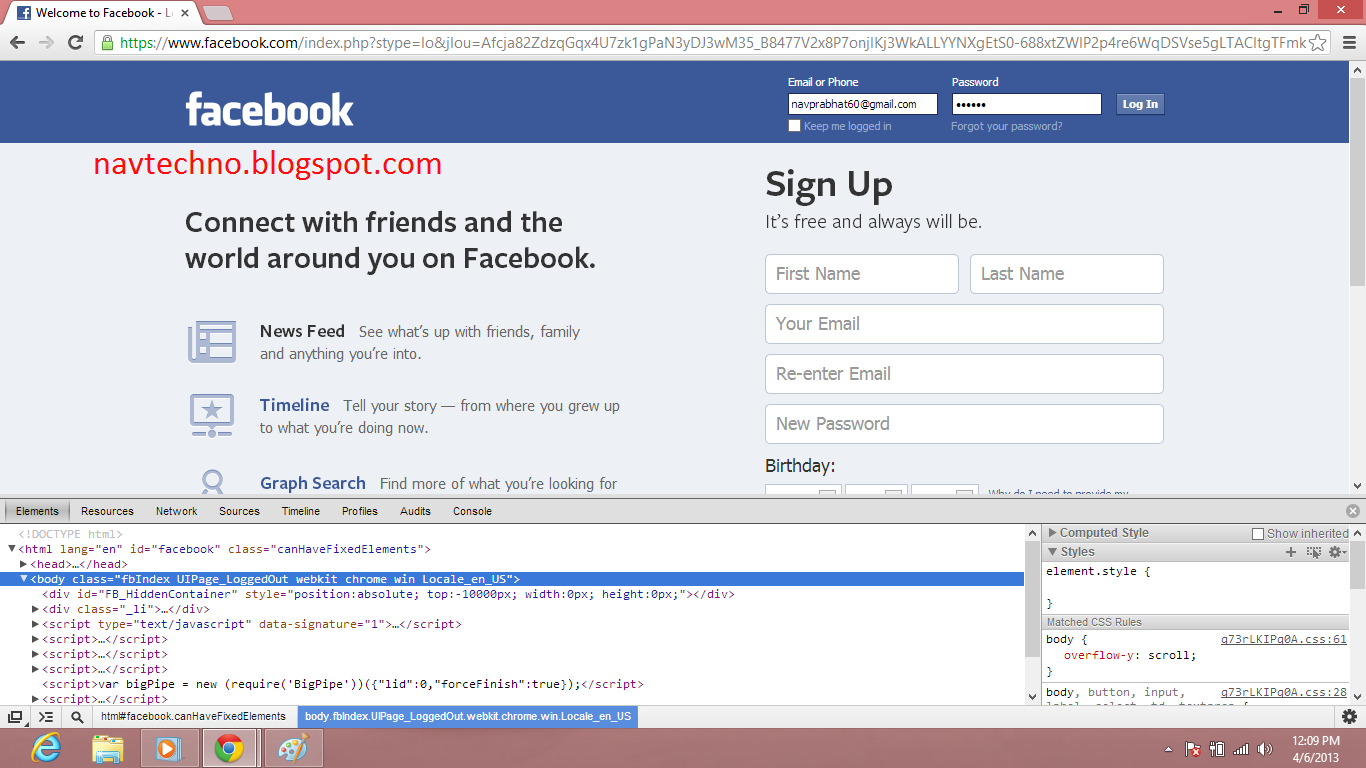Switch to the Elements tab
The width and height of the screenshot is (1366, 768).
pyautogui.click(x=38, y=511)
